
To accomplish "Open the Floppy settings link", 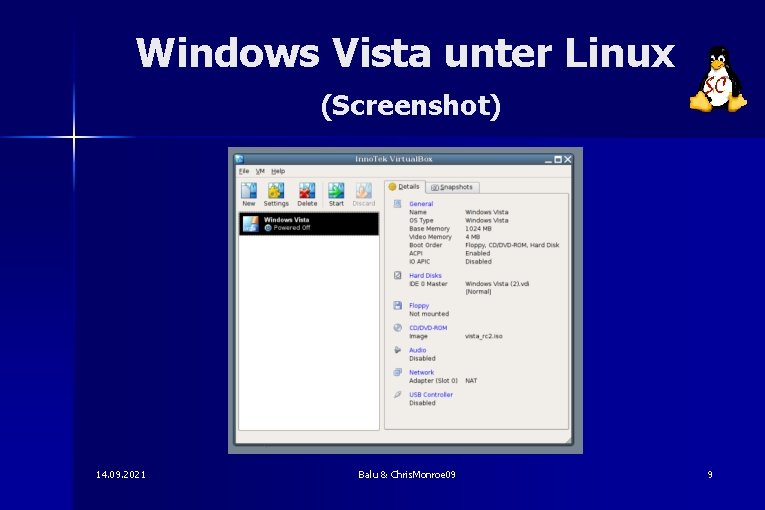I will coord(419,306).
